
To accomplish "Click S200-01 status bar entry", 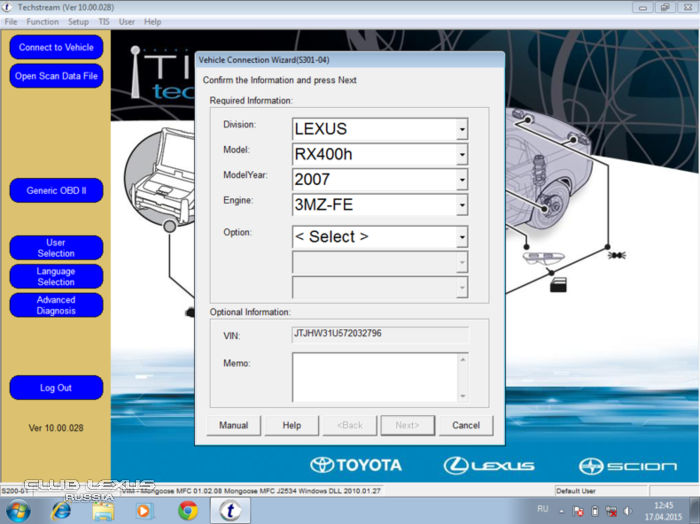I will pos(15,491).
